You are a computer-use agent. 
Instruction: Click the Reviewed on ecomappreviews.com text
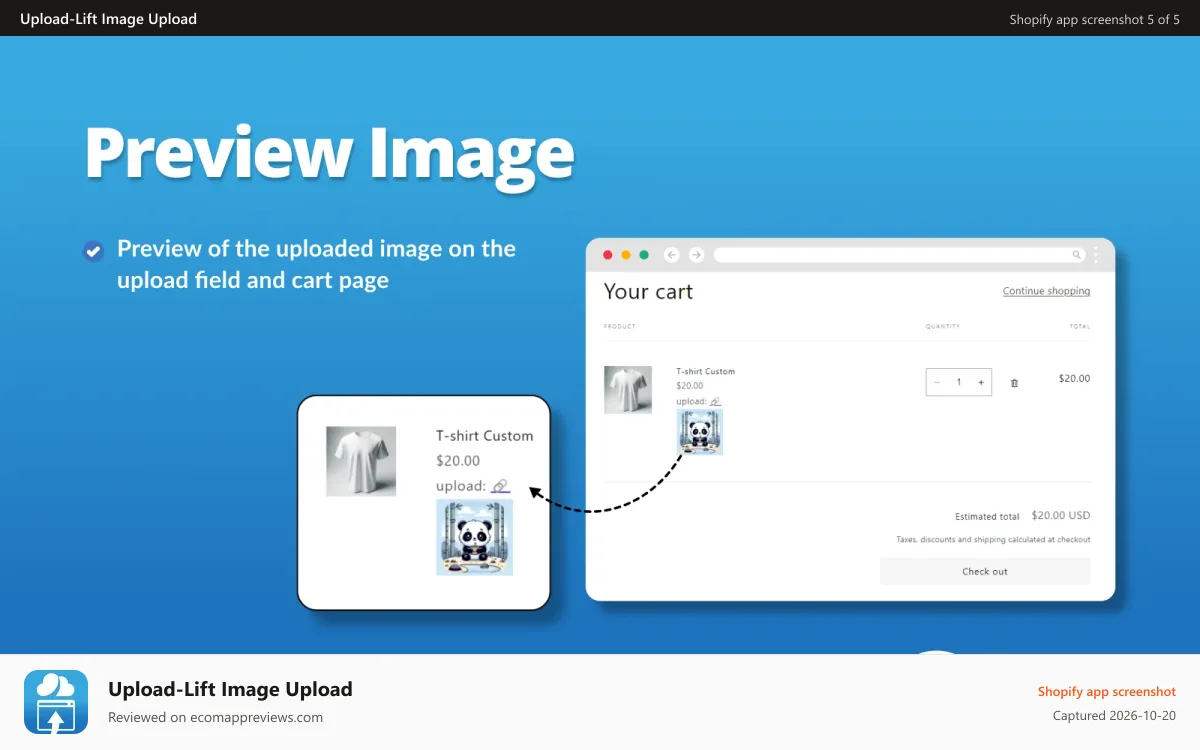216,717
